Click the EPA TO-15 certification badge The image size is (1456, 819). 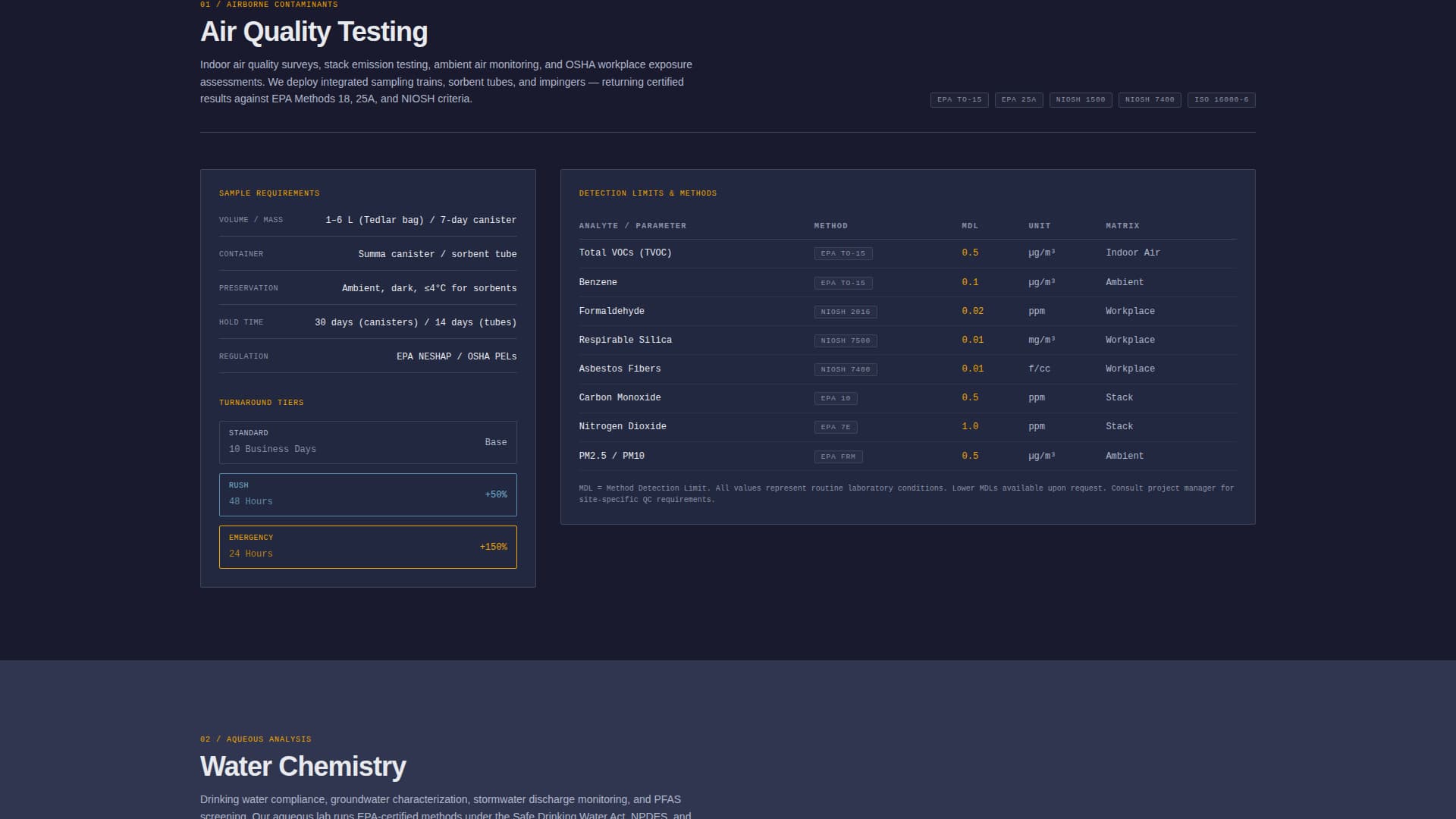click(959, 99)
